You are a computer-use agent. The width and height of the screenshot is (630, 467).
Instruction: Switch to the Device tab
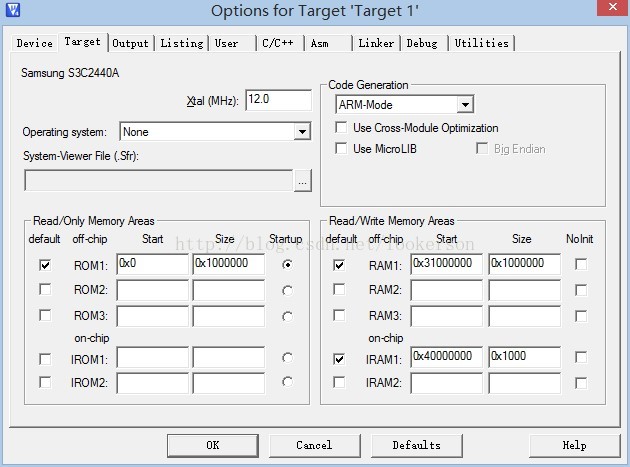(x=35, y=43)
